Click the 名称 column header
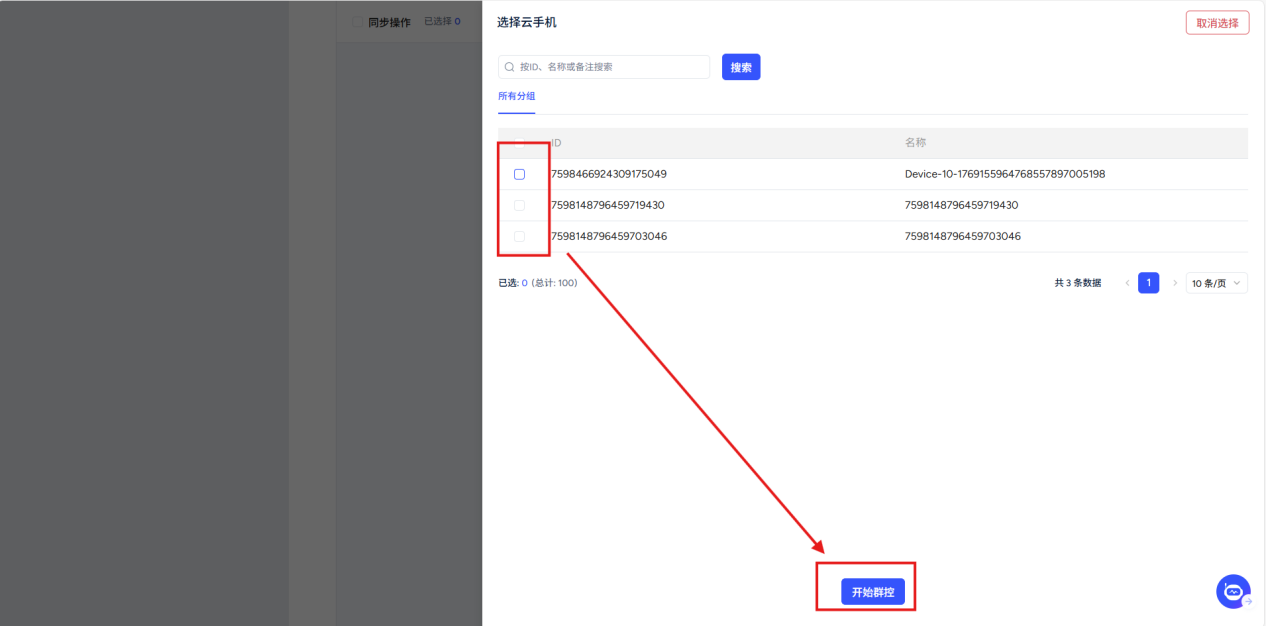Image resolution: width=1266 pixels, height=626 pixels. (915, 143)
